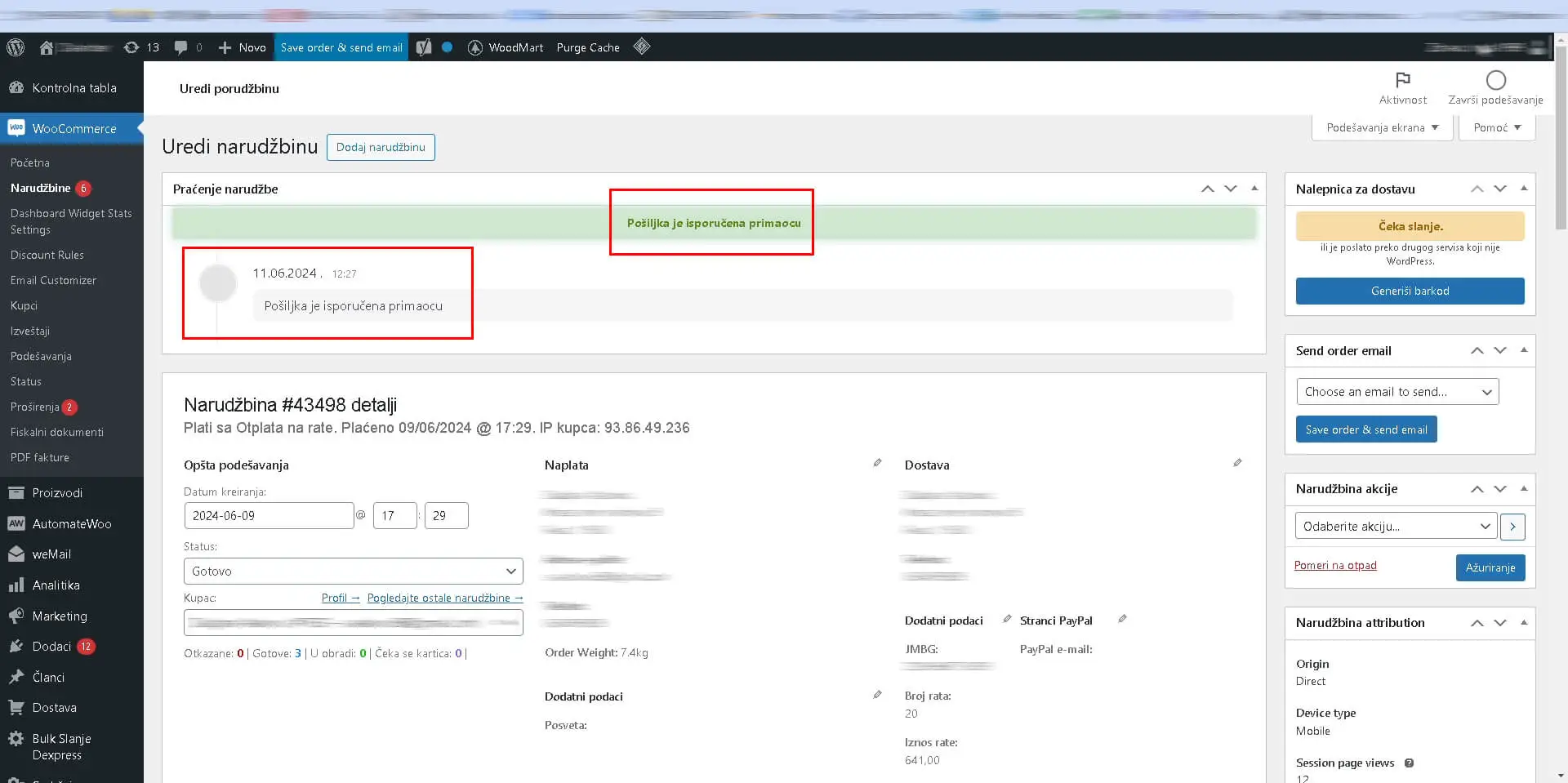Screen dimensions: 1568x783
Task: Move Narudžbina akcije panel up
Action: (1477, 489)
